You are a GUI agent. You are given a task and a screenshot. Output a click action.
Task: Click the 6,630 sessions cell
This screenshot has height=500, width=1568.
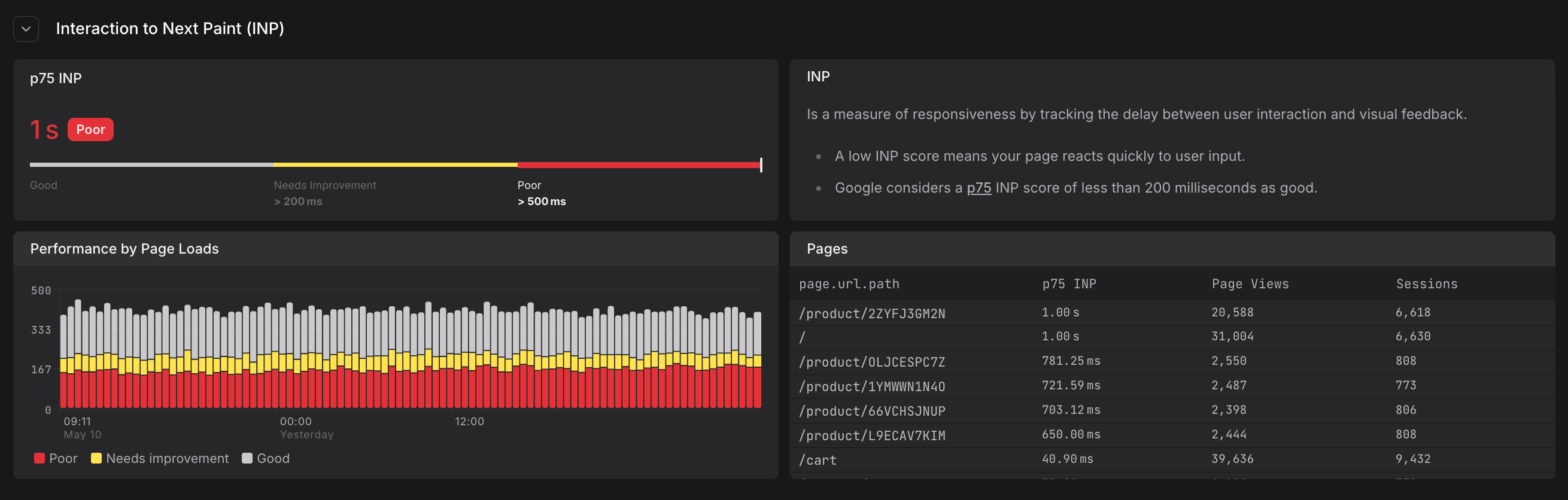[1414, 336]
